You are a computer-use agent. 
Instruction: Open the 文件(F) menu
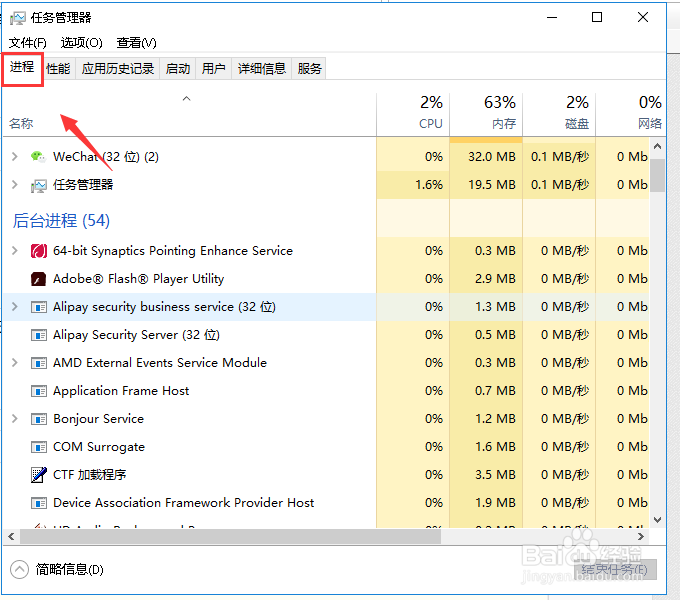click(28, 43)
